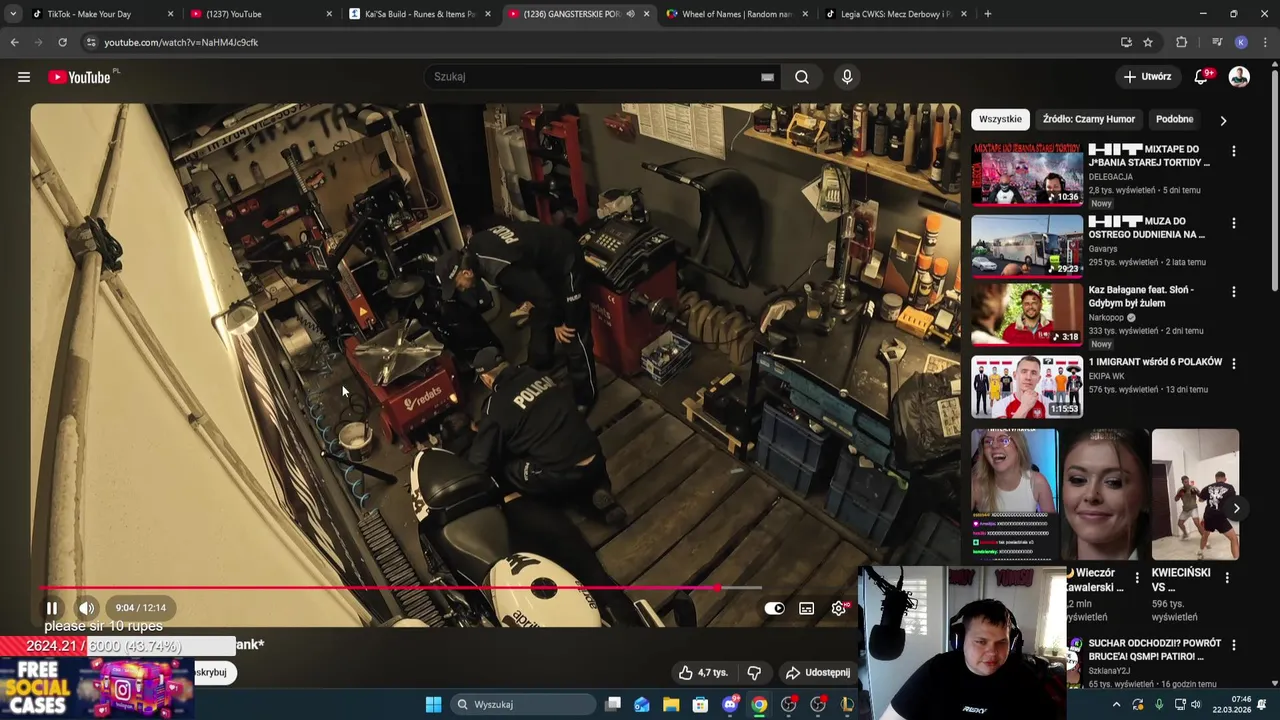The height and width of the screenshot is (720, 1280).
Task: Open options for KWIECIŃSKI VS short
Action: point(1227,577)
